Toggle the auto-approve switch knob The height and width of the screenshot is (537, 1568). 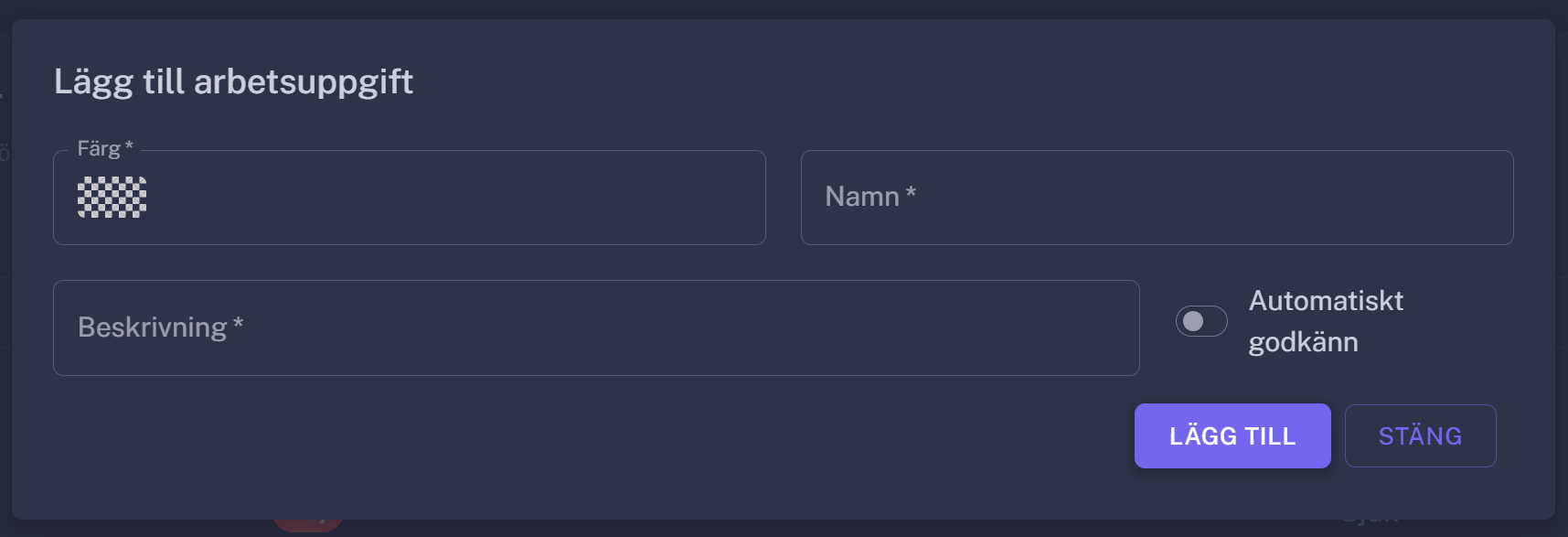(x=1193, y=321)
